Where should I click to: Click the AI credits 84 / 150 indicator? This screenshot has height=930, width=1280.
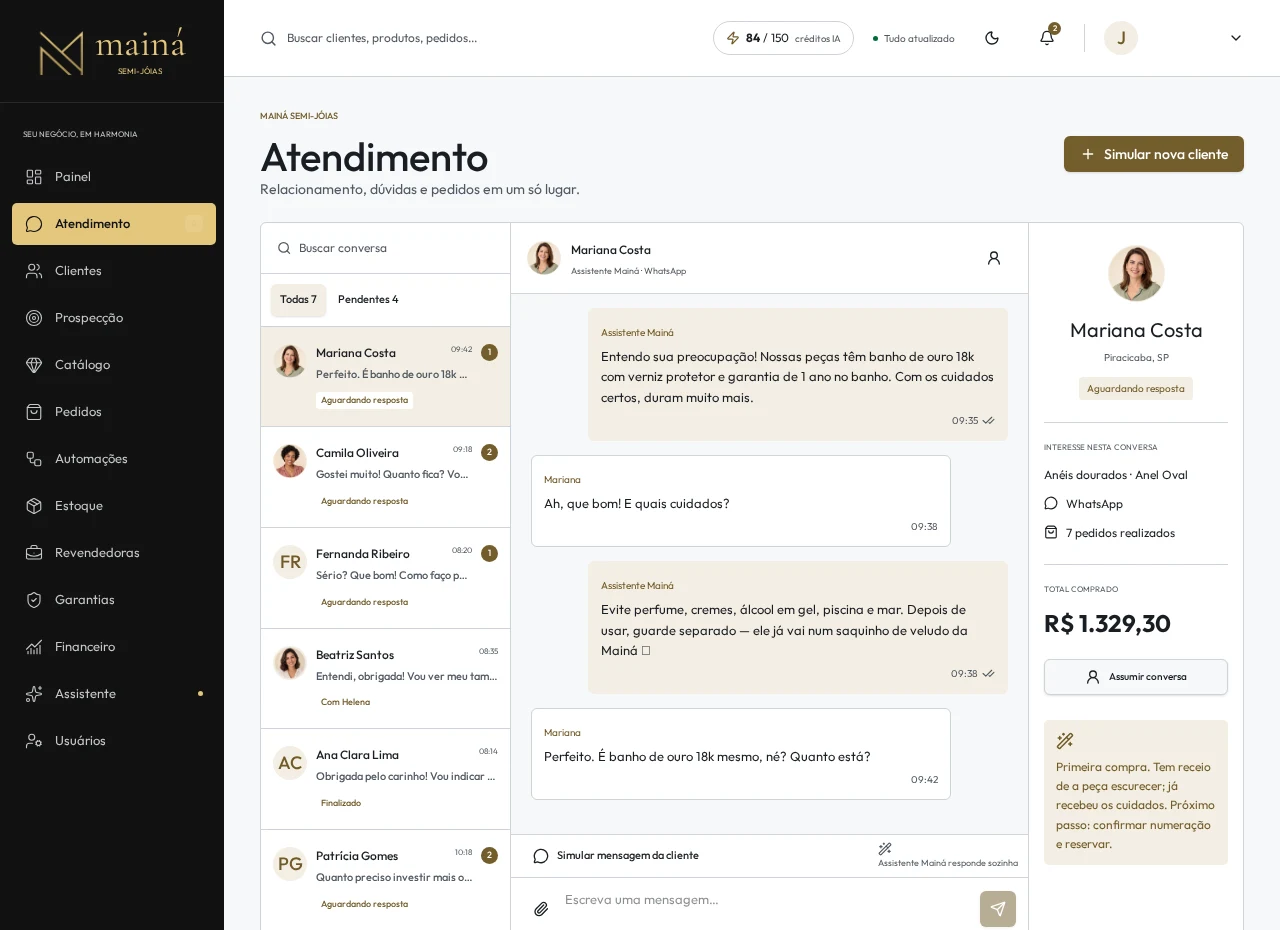(x=783, y=38)
